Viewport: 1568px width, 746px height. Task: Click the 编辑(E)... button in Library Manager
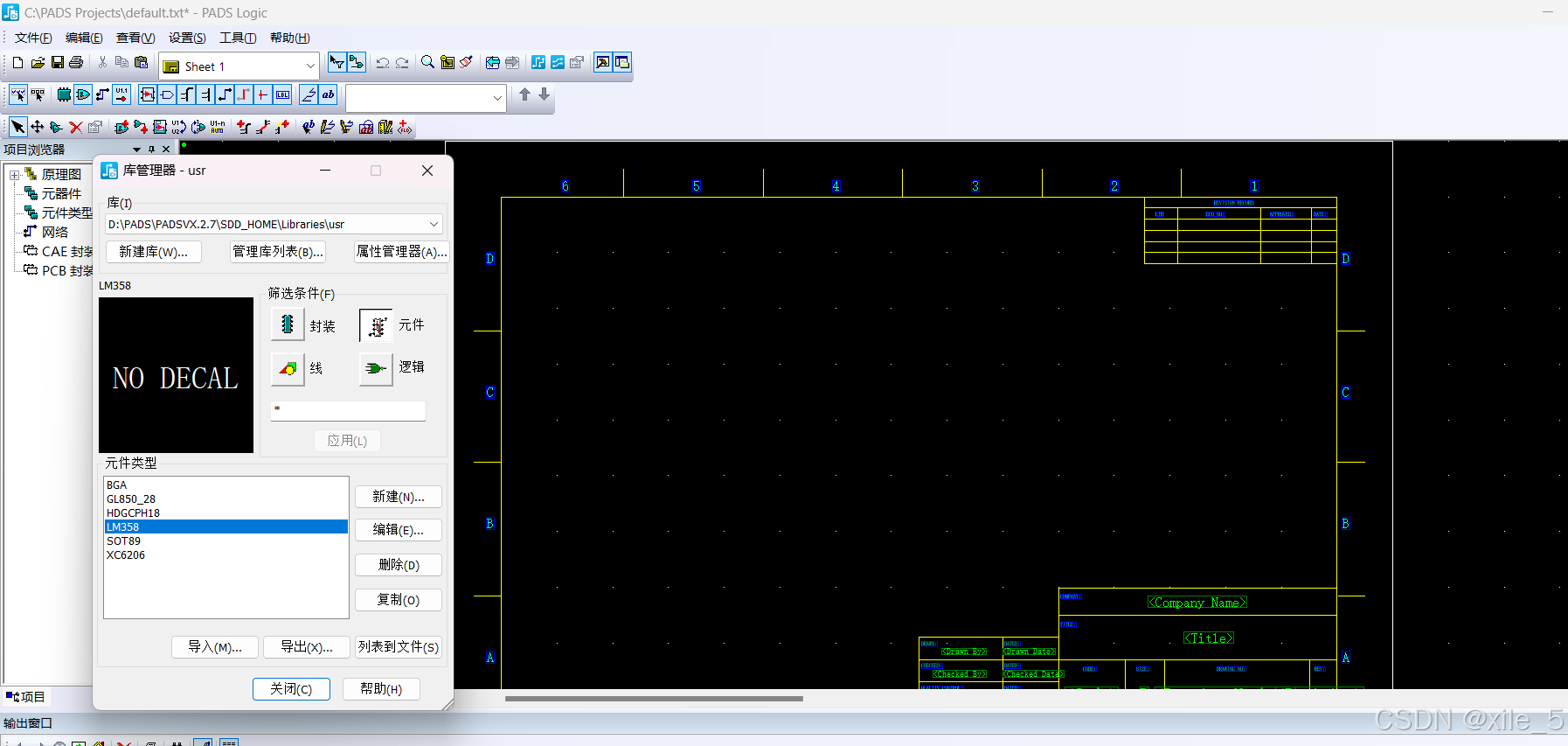pyautogui.click(x=399, y=530)
